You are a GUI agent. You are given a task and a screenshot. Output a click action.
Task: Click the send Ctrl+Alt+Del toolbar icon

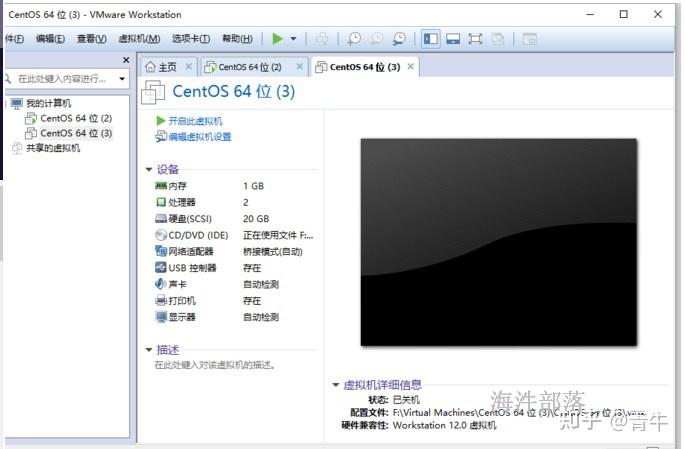coord(322,39)
